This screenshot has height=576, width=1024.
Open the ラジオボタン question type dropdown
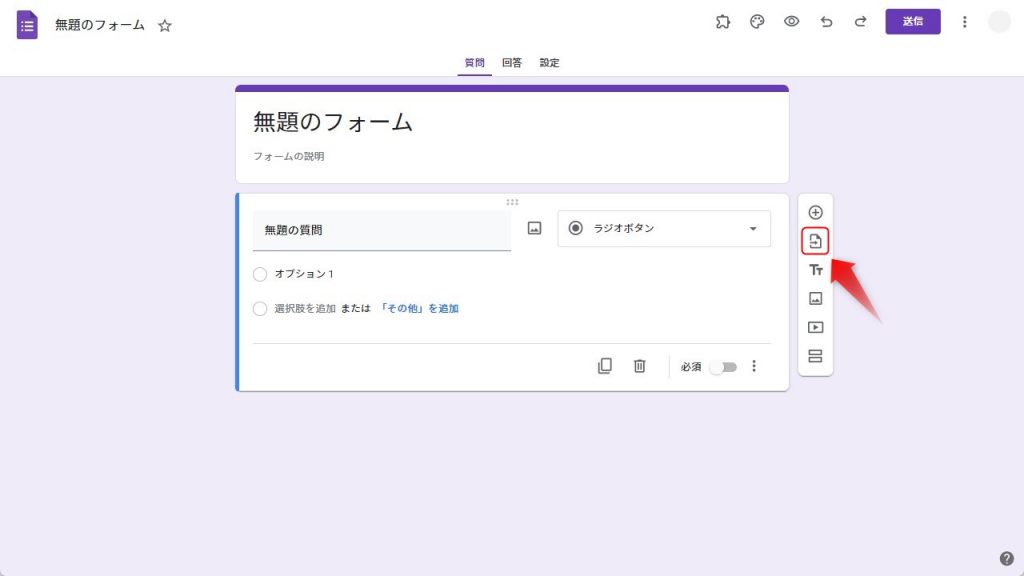coord(664,229)
